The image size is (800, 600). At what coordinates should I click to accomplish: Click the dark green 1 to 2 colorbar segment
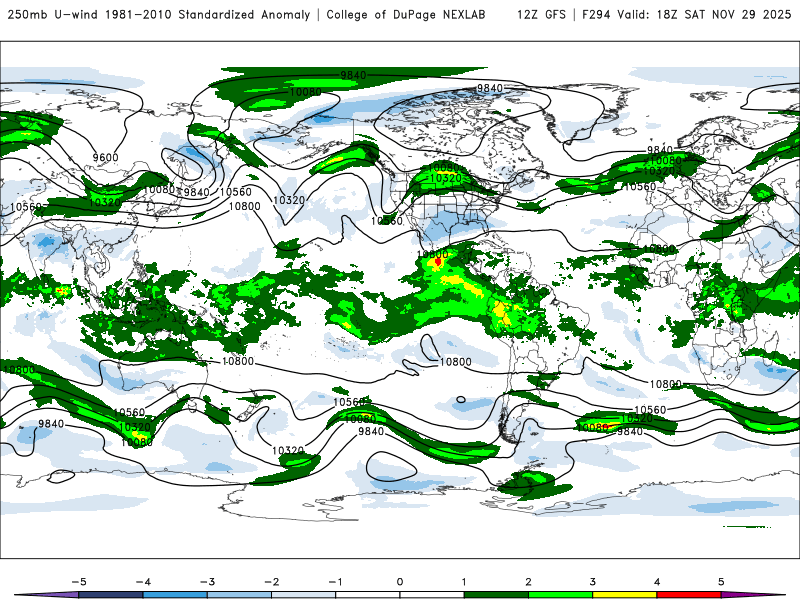[496, 595]
